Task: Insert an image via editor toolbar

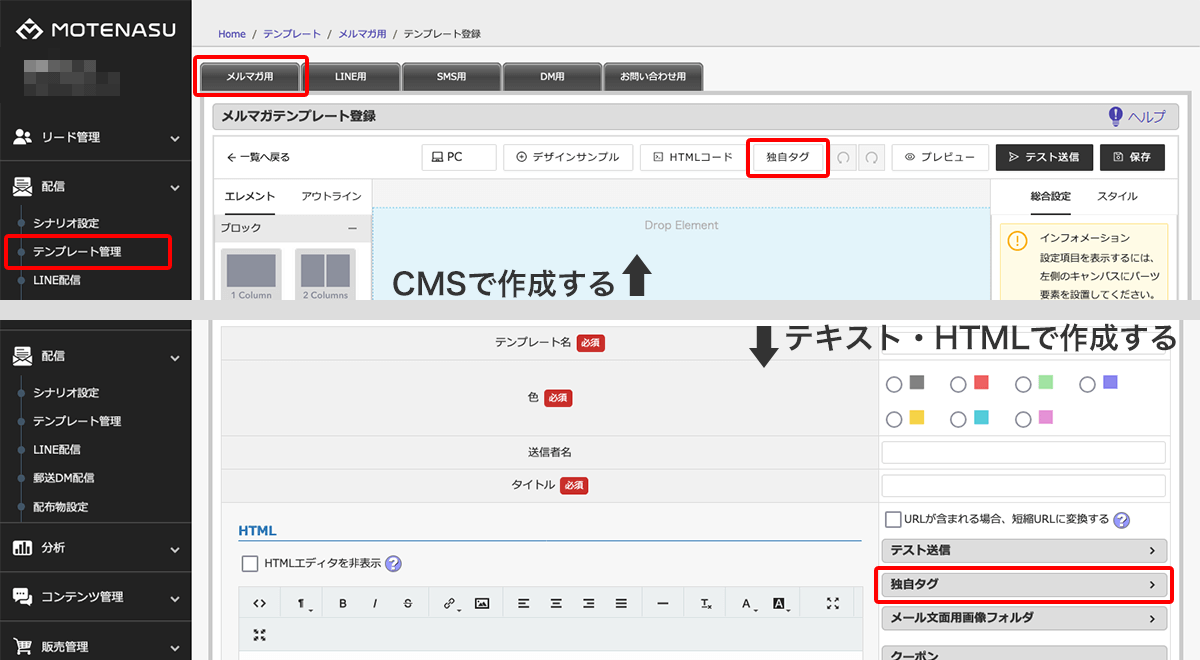Action: [x=482, y=603]
